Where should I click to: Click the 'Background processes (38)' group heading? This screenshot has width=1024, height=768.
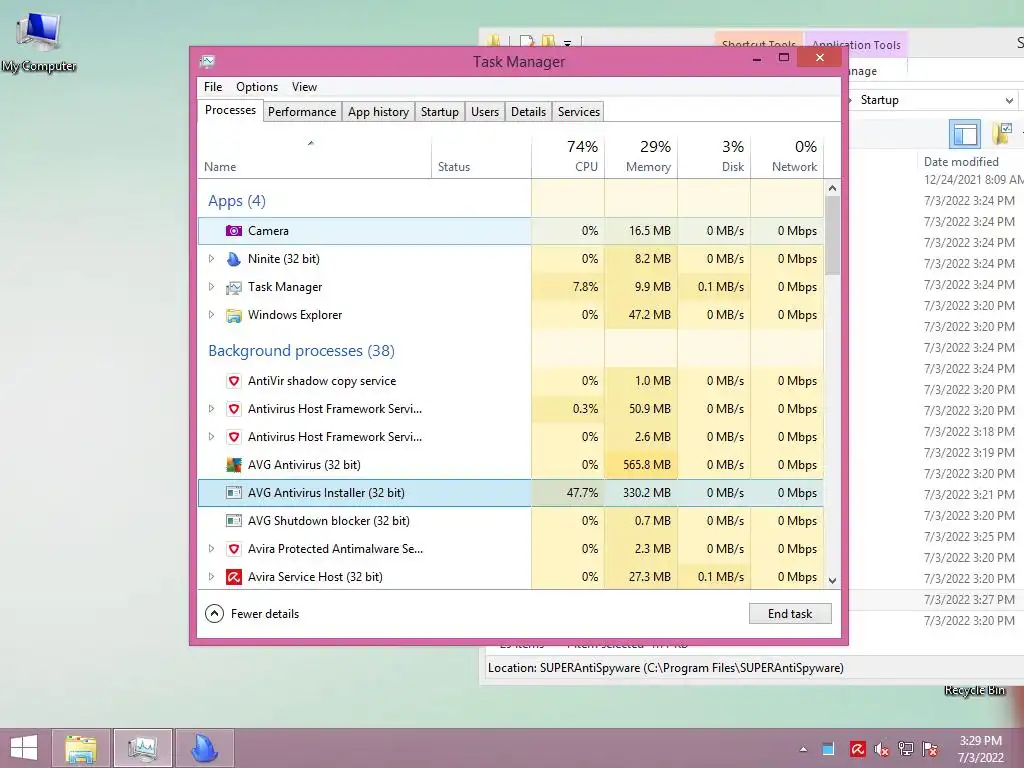point(301,351)
